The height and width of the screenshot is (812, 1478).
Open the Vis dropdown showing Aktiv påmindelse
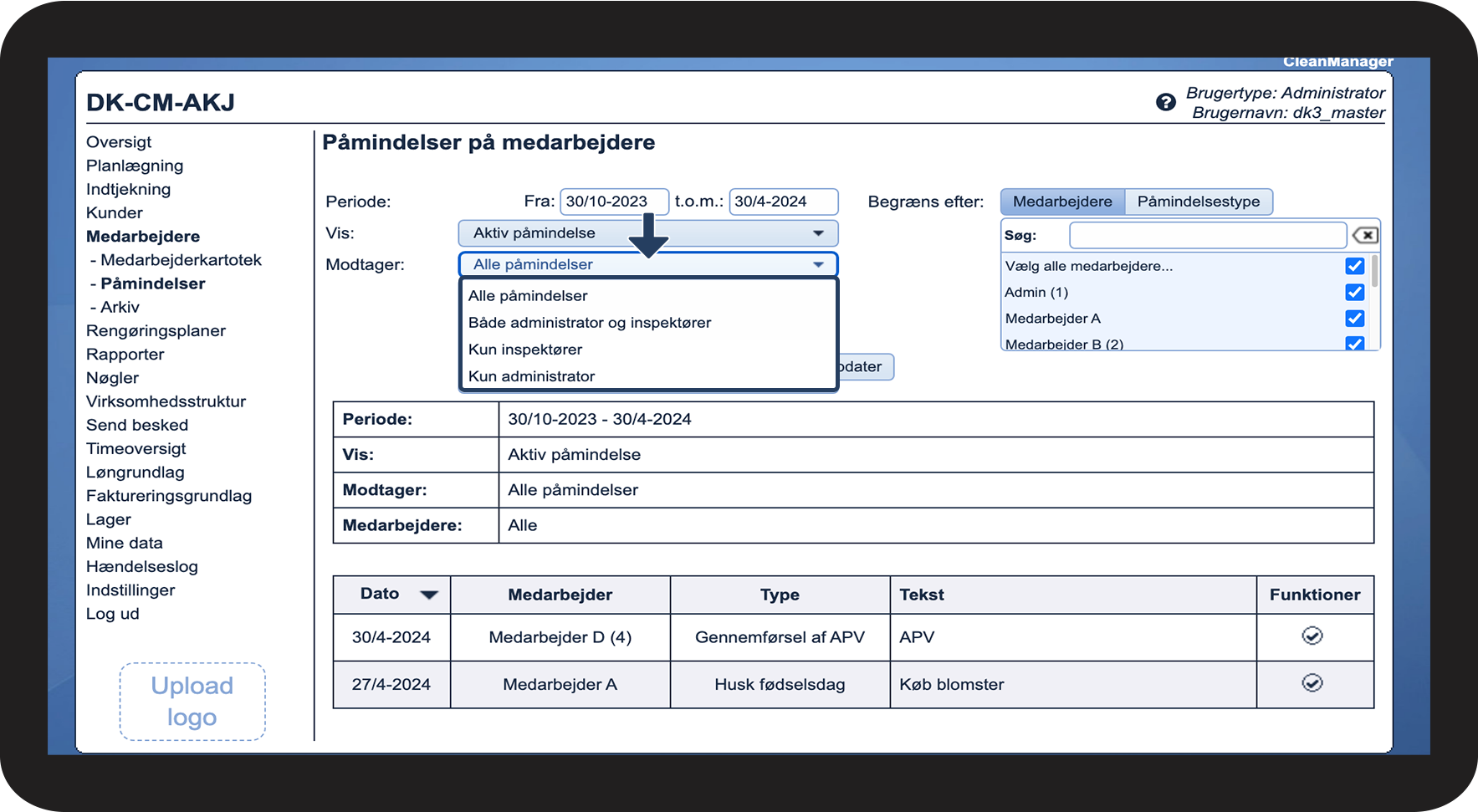[x=647, y=233]
